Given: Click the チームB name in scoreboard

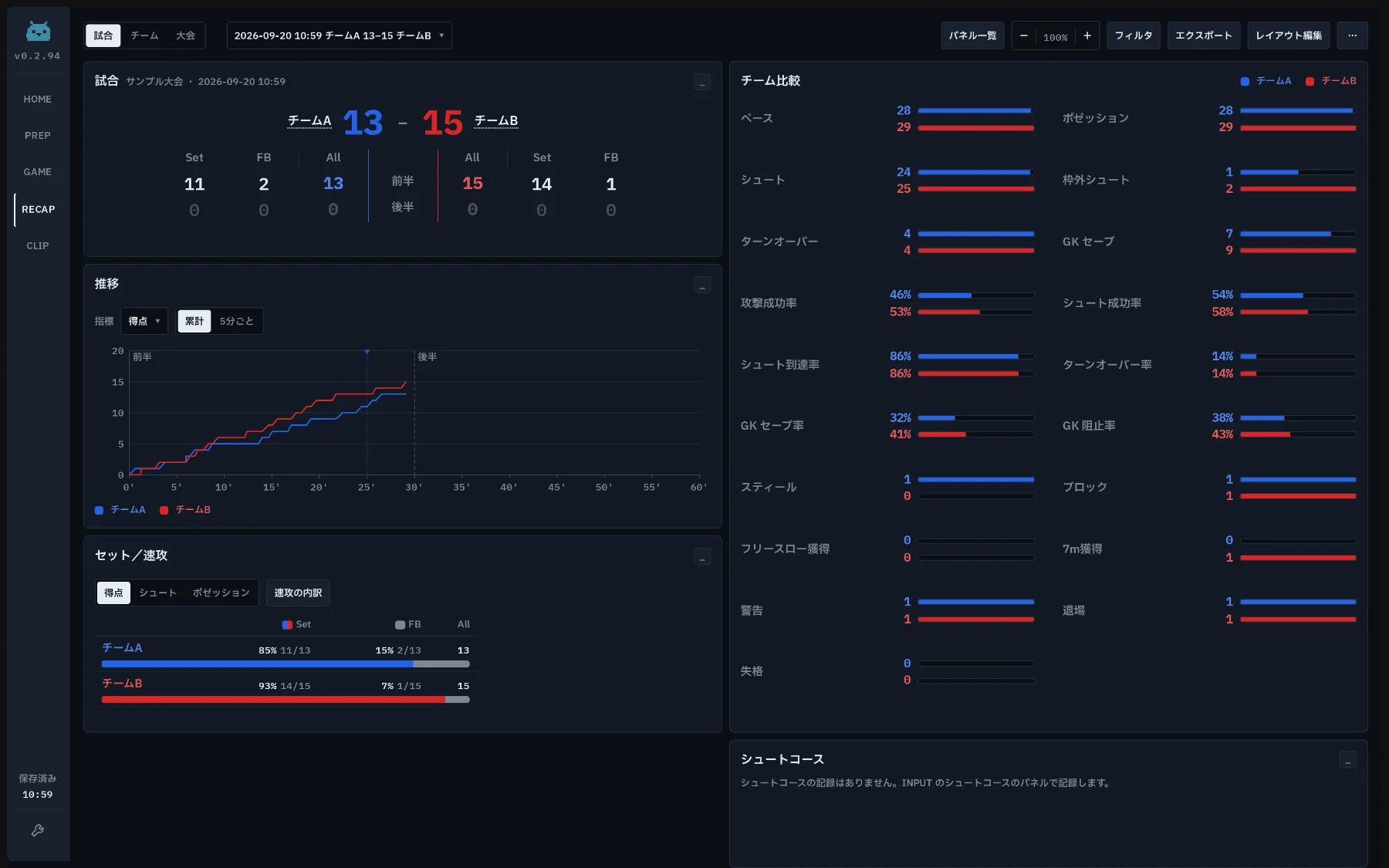Looking at the screenshot, I should coord(495,121).
